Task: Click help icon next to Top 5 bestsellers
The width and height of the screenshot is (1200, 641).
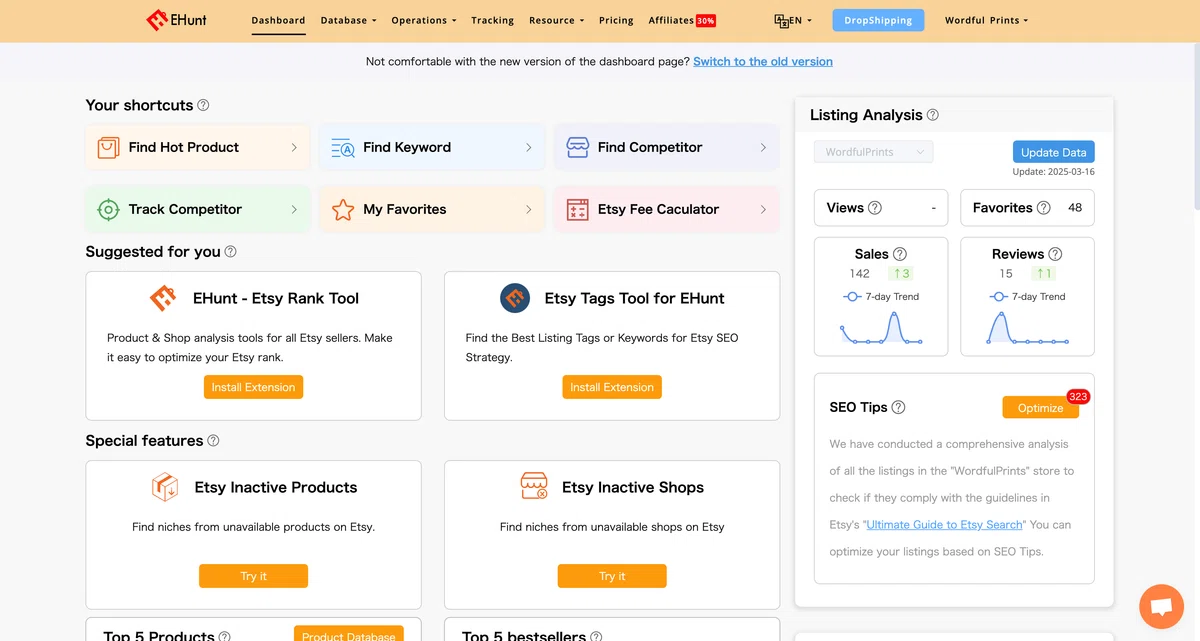Action: 596,636
